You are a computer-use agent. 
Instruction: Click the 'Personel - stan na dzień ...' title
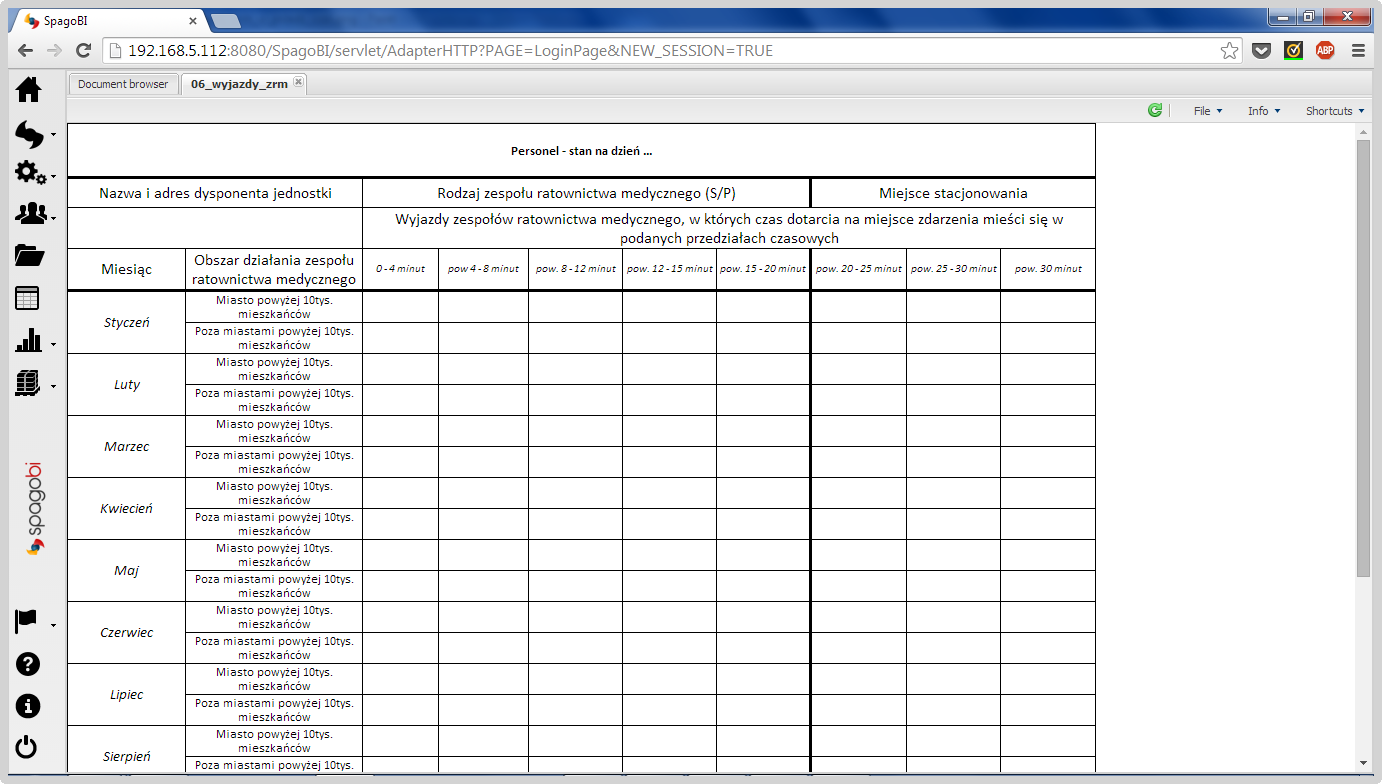[581, 151]
